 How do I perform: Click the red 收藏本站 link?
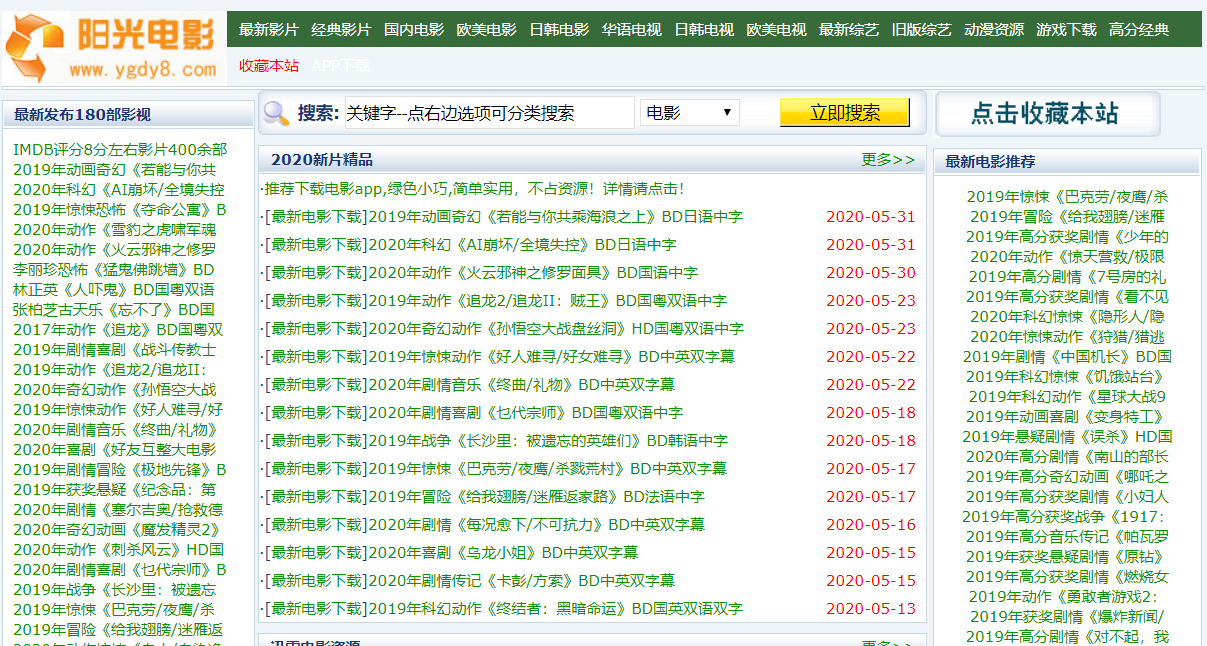pyautogui.click(x=269, y=65)
